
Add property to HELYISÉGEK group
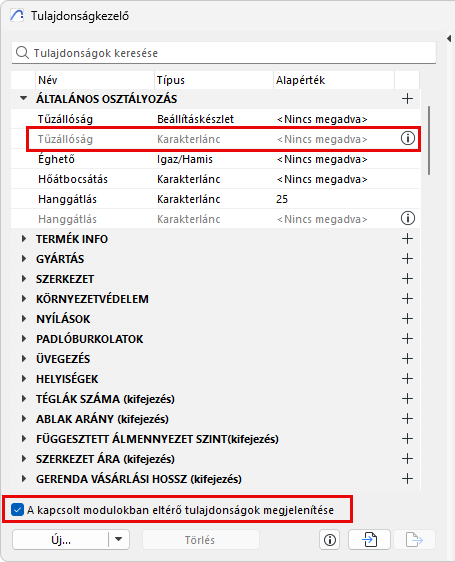(x=407, y=378)
